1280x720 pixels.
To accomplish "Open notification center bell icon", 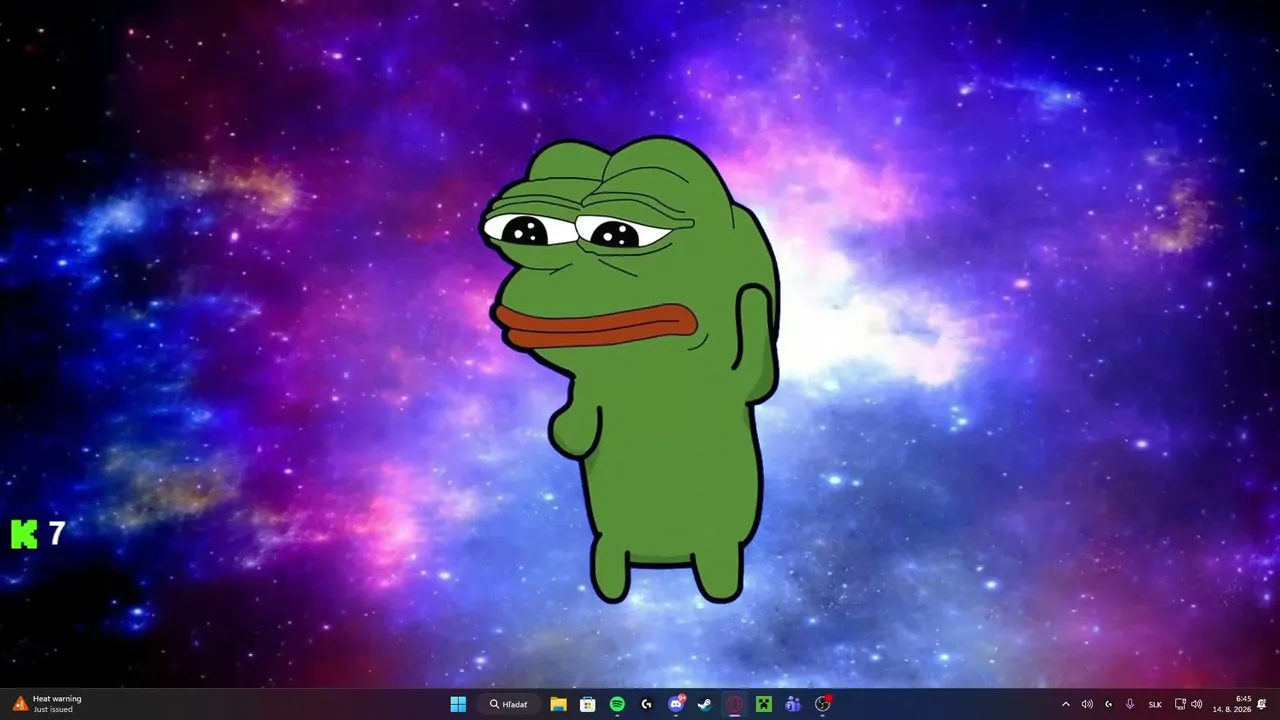I will [1262, 704].
